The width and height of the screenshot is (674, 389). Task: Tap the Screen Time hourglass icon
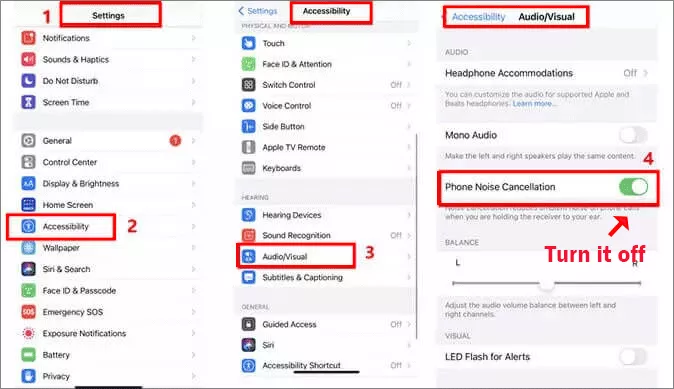point(28,102)
